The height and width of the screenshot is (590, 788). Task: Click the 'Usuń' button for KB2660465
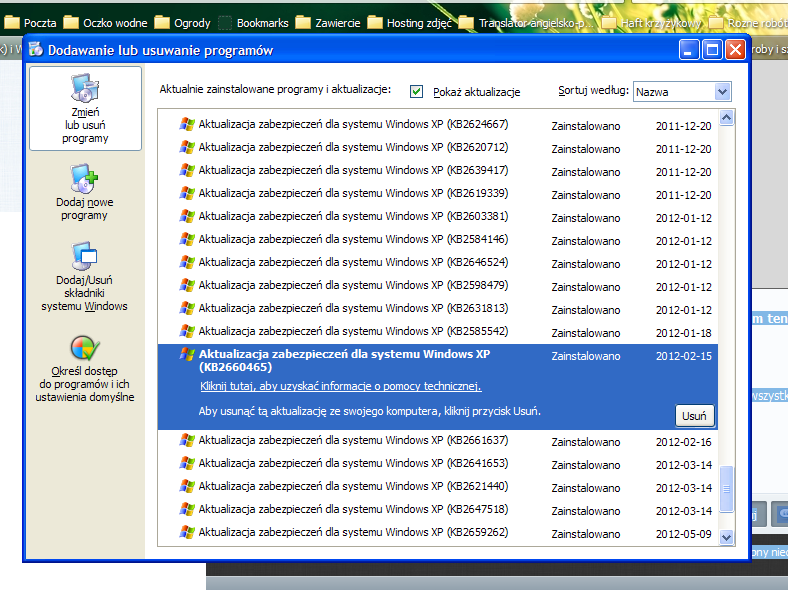pyautogui.click(x=694, y=416)
